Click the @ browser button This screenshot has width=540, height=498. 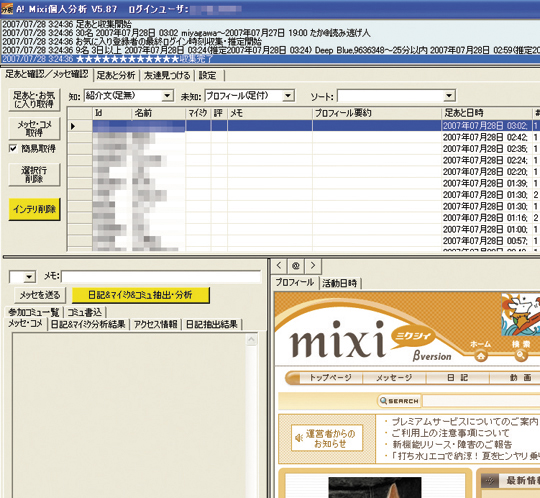(295, 266)
